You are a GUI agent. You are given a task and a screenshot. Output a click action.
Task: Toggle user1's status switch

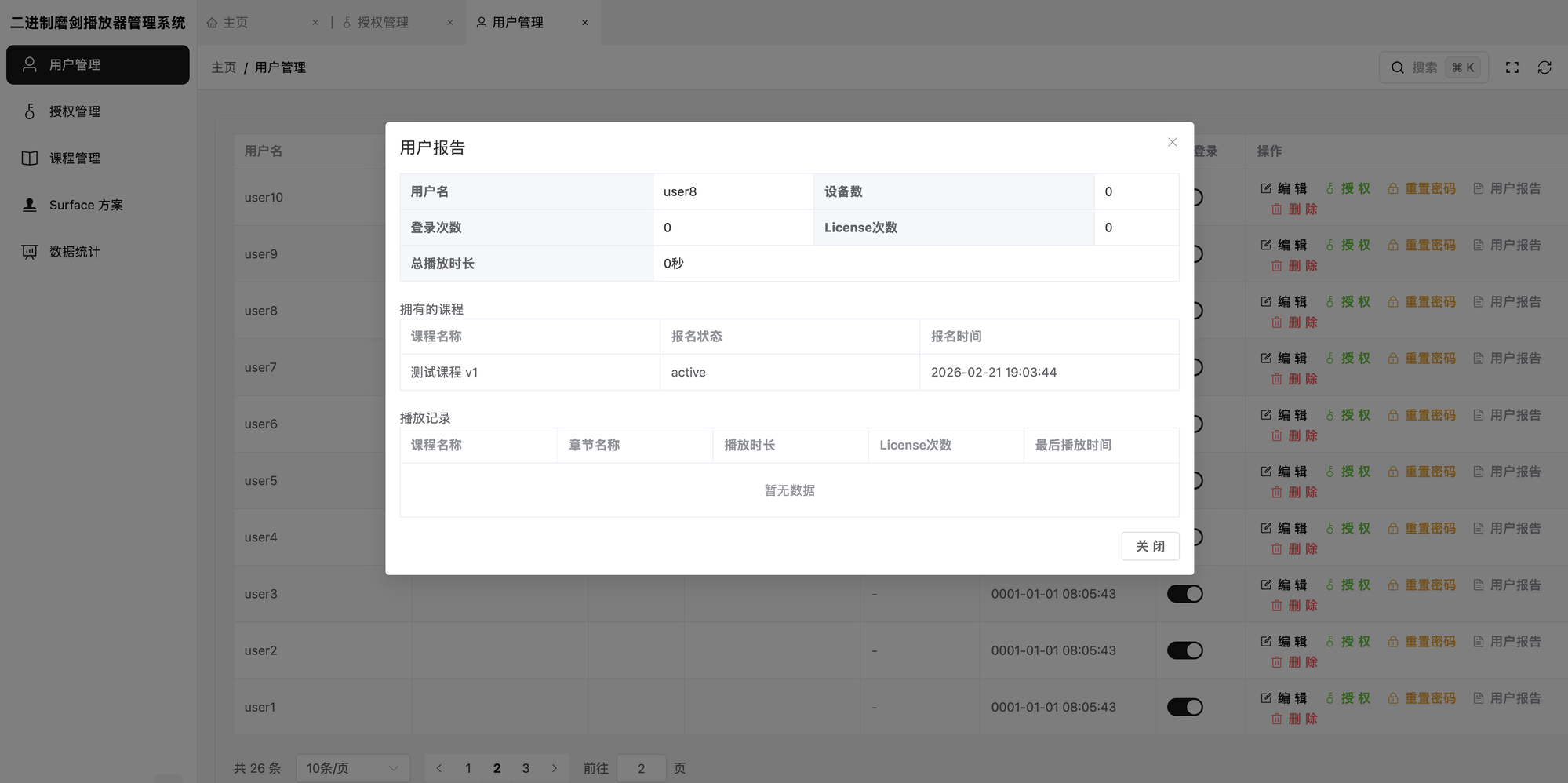click(x=1184, y=706)
